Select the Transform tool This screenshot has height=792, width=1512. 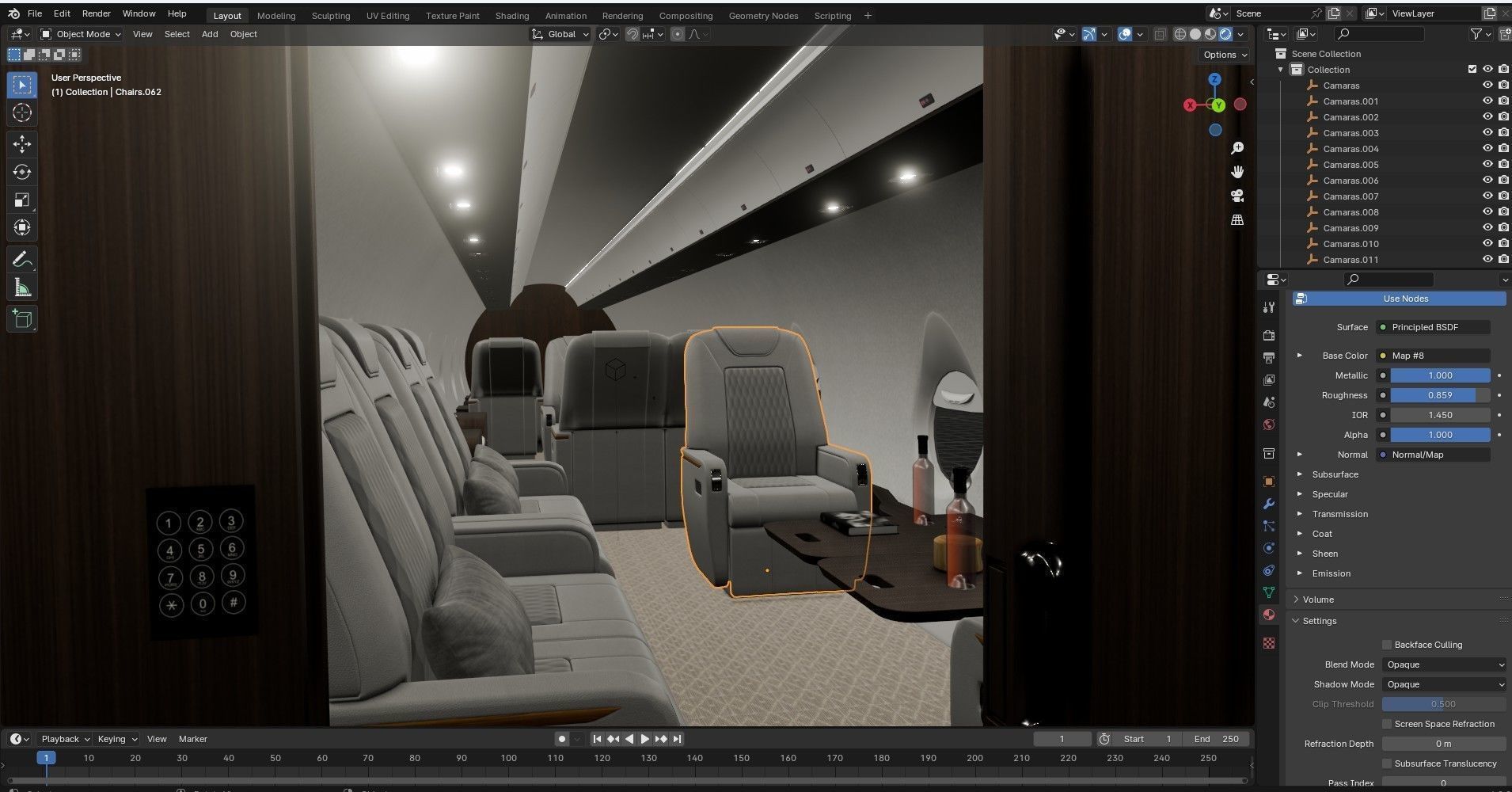tap(22, 227)
